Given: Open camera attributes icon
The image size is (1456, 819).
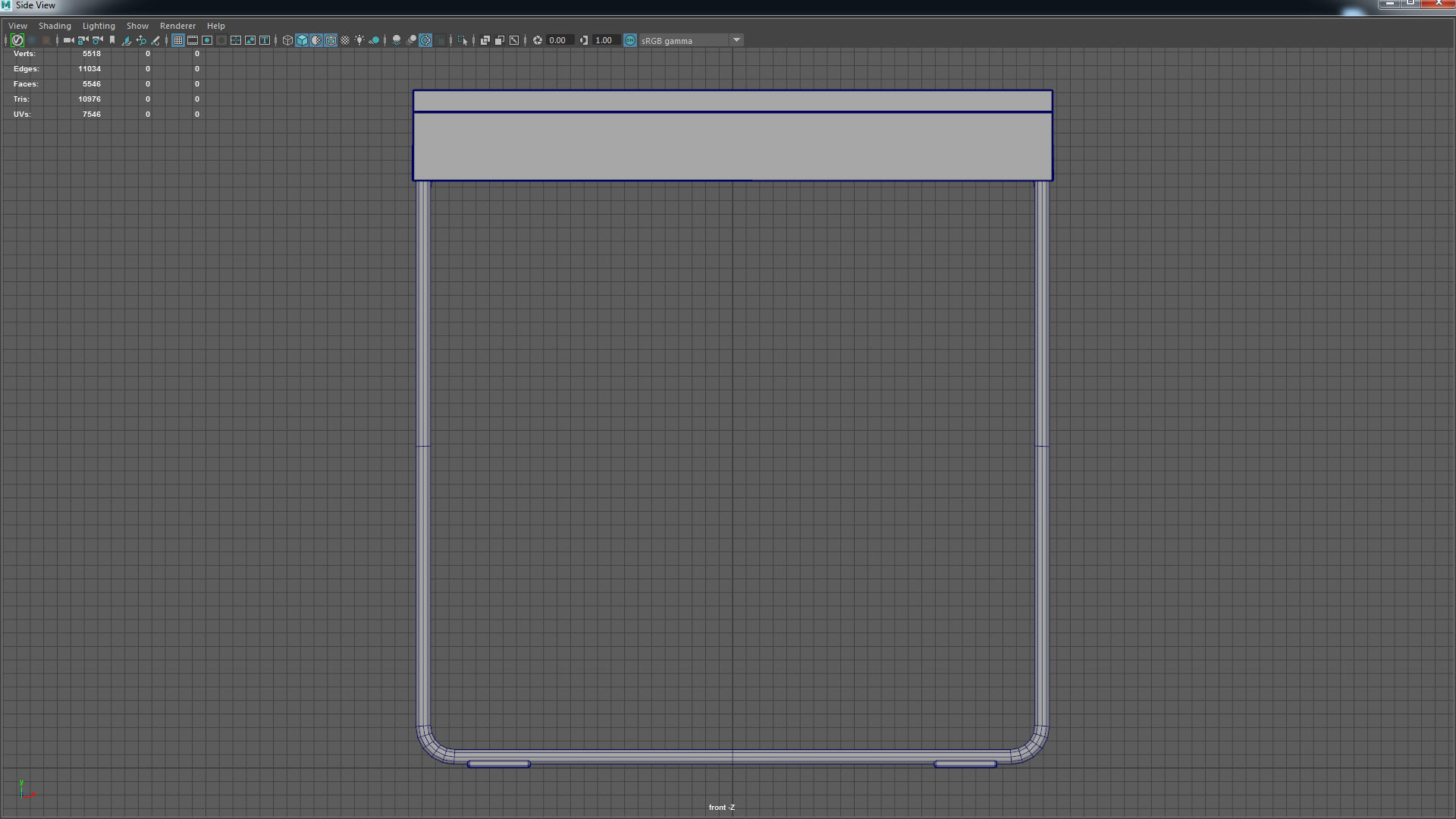Looking at the screenshot, I should pyautogui.click(x=97, y=40).
